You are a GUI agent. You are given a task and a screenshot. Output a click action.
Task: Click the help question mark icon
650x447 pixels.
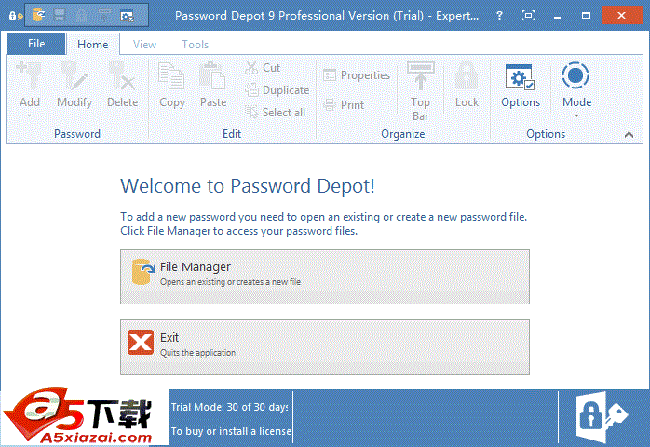point(500,16)
